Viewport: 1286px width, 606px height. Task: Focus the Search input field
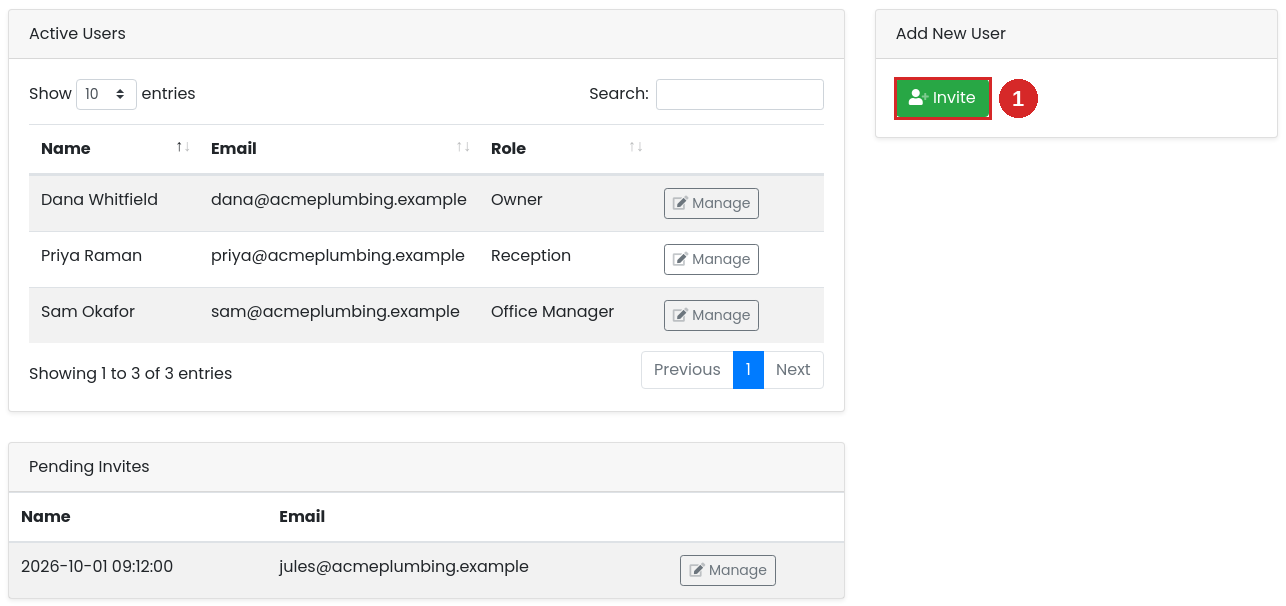(x=740, y=94)
